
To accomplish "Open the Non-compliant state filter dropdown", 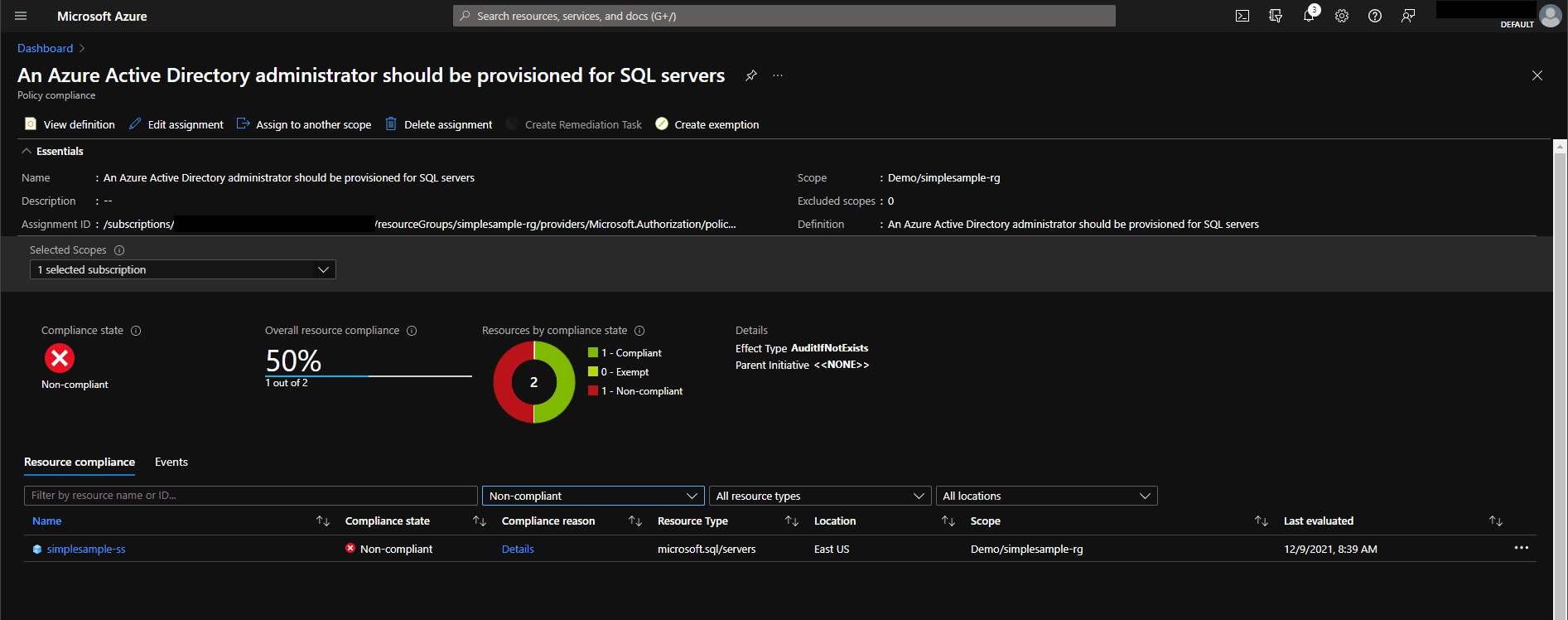I will coord(593,496).
